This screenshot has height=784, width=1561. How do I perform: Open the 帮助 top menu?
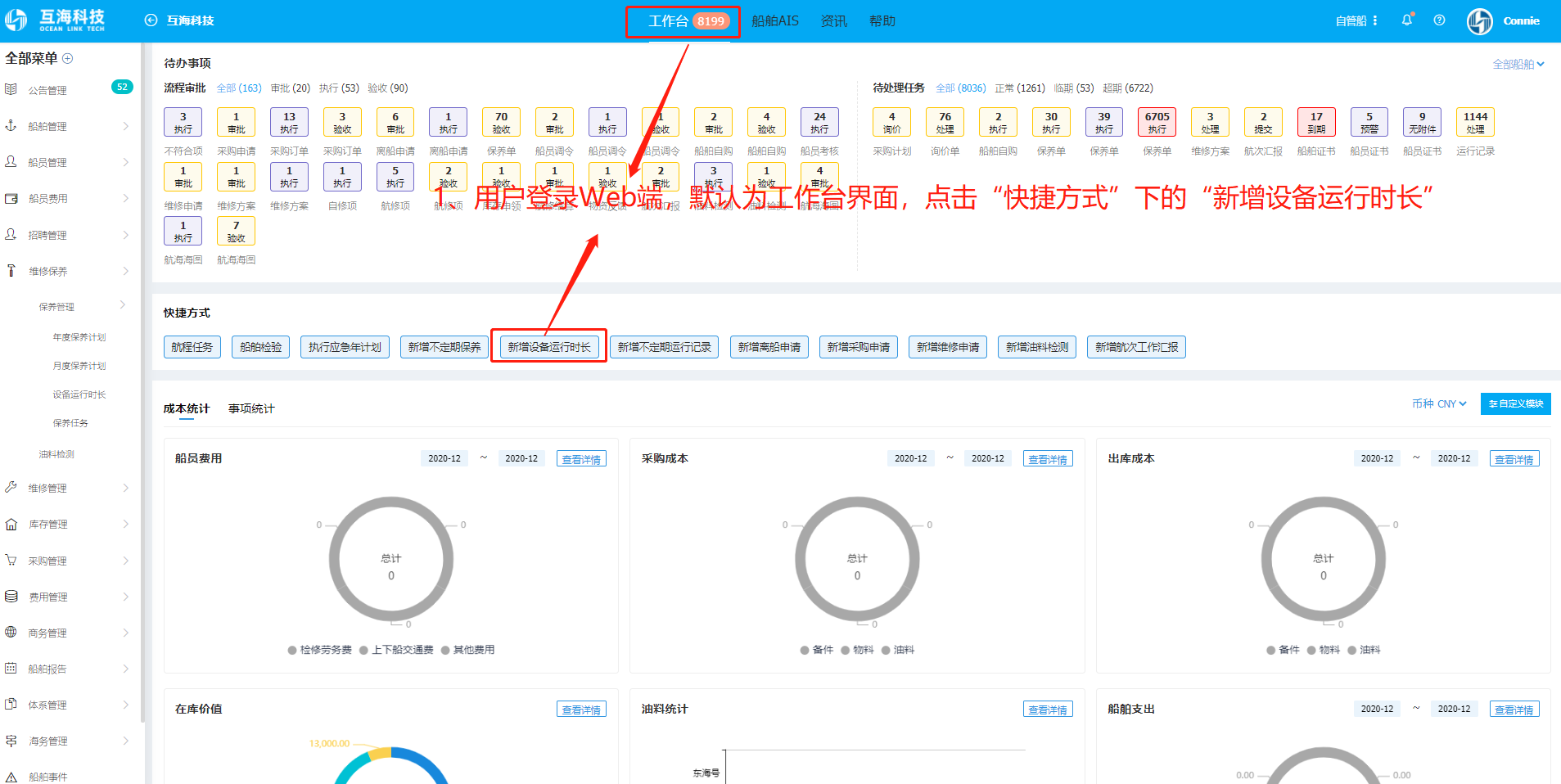tap(882, 21)
